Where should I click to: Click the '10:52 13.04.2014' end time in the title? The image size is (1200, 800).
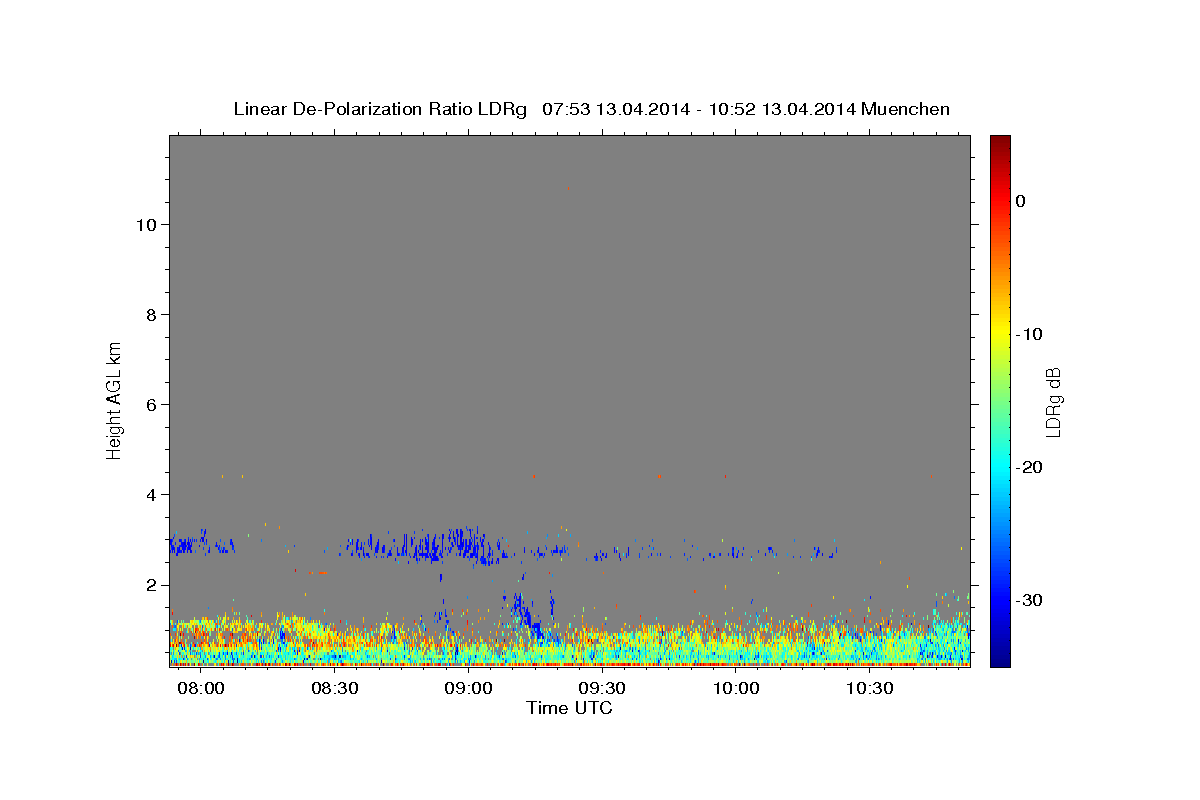(x=782, y=109)
